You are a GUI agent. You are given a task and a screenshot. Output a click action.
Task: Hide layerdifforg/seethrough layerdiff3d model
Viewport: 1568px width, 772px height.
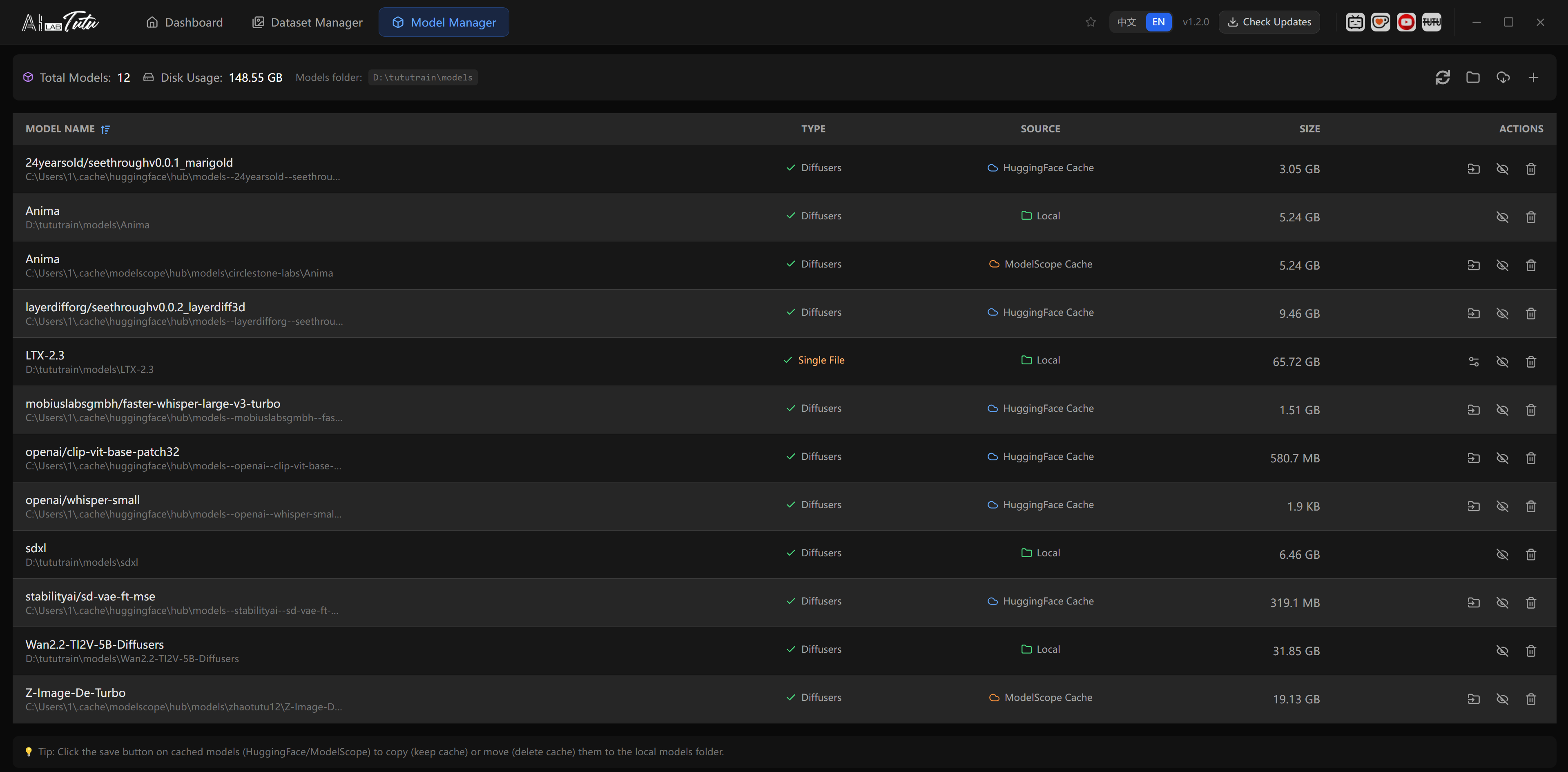coord(1502,313)
